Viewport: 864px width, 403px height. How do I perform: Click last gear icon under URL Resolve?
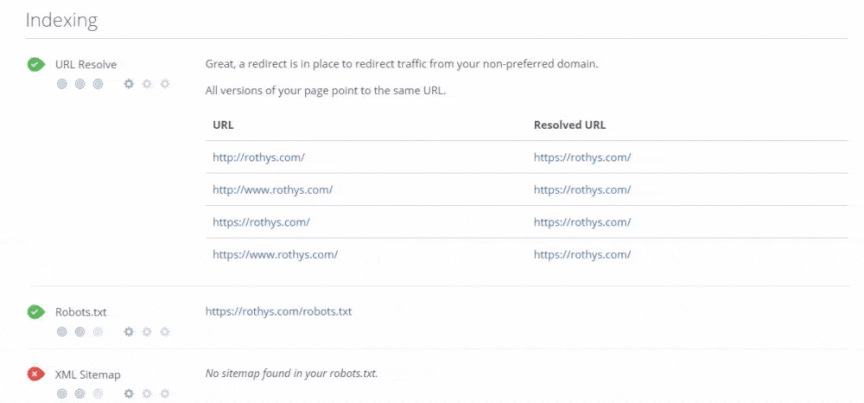click(x=165, y=84)
